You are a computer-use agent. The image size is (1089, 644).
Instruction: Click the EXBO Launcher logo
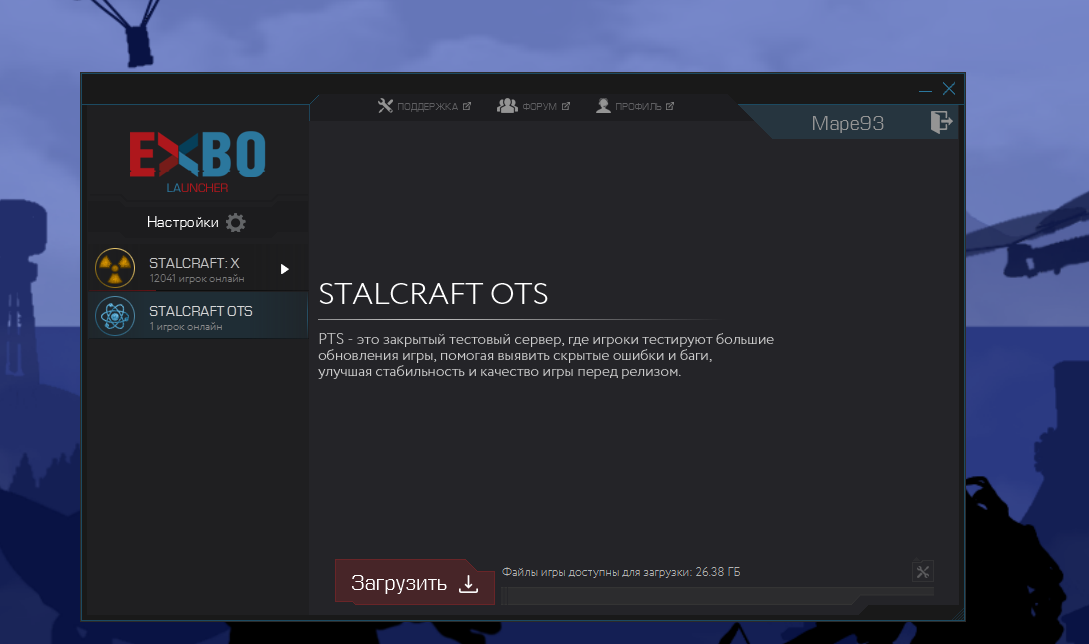(x=197, y=161)
